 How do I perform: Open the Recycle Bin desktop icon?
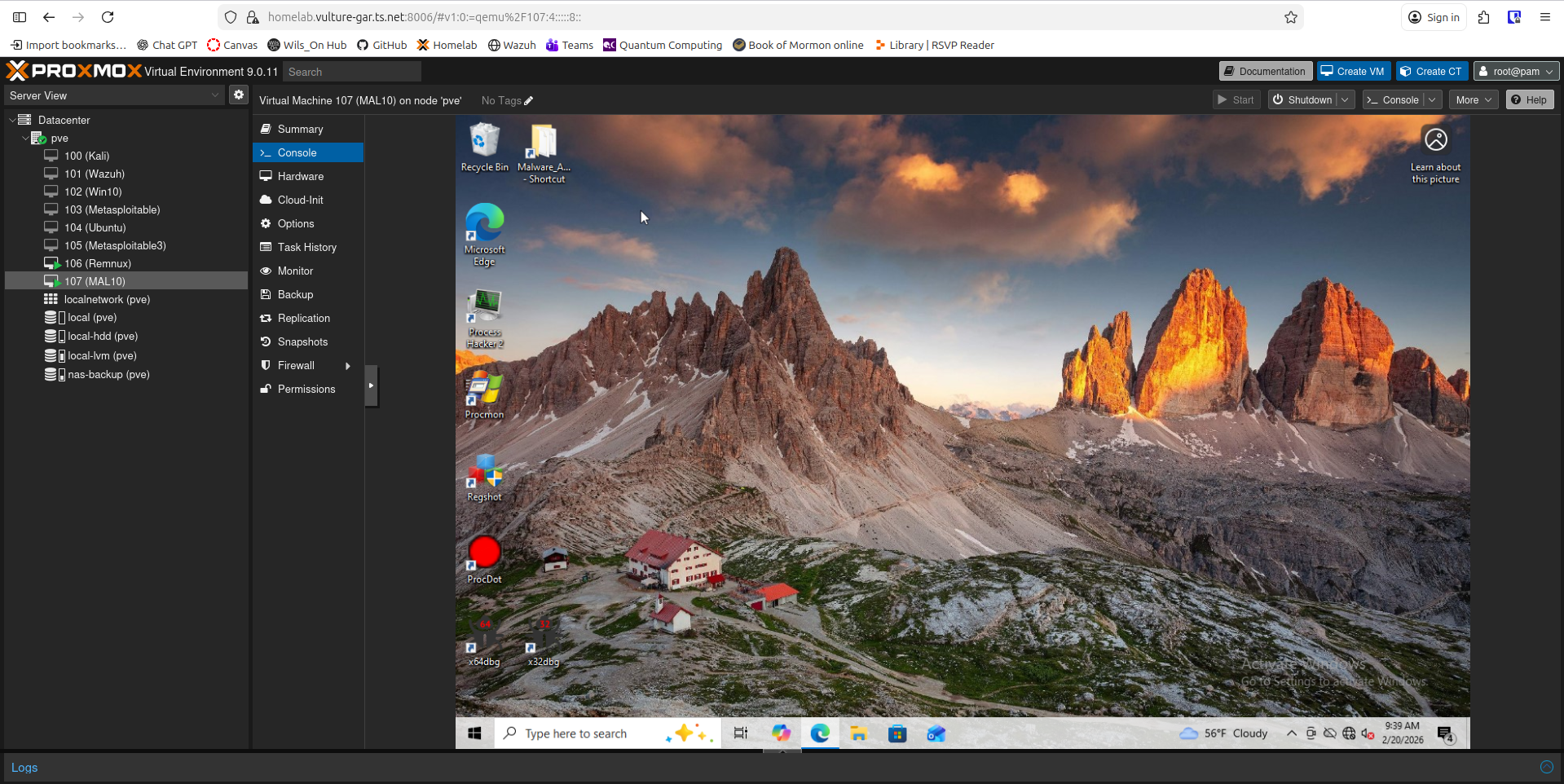click(x=484, y=148)
